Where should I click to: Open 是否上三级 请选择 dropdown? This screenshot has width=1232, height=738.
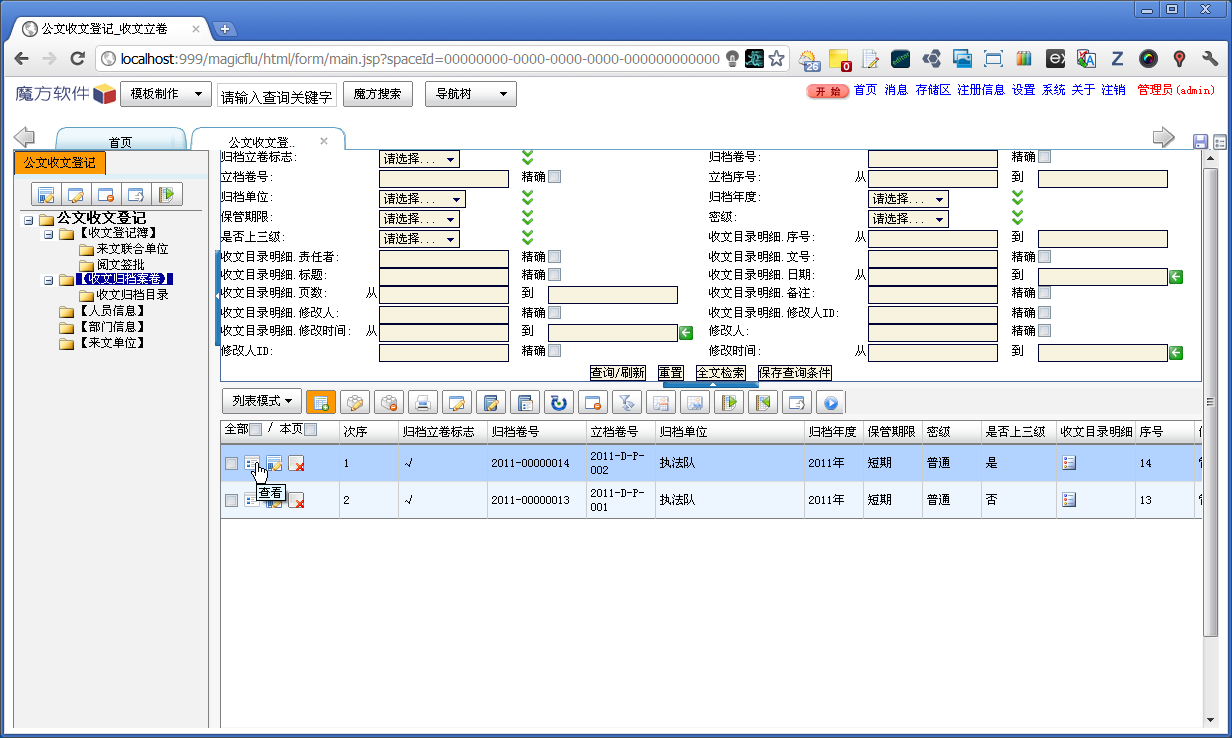point(419,239)
